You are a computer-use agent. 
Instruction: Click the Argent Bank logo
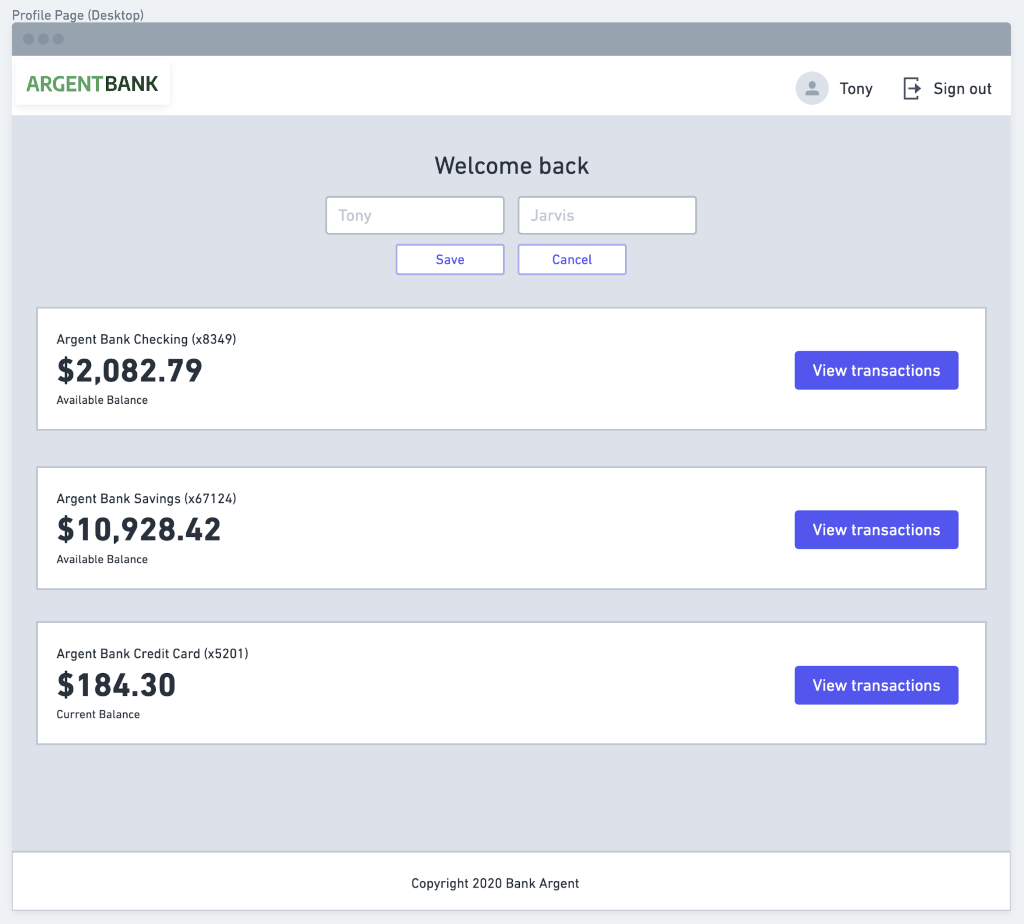coord(92,84)
